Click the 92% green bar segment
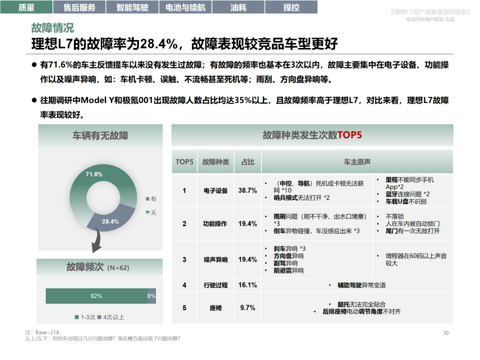The image size is (480, 360). click(x=96, y=296)
